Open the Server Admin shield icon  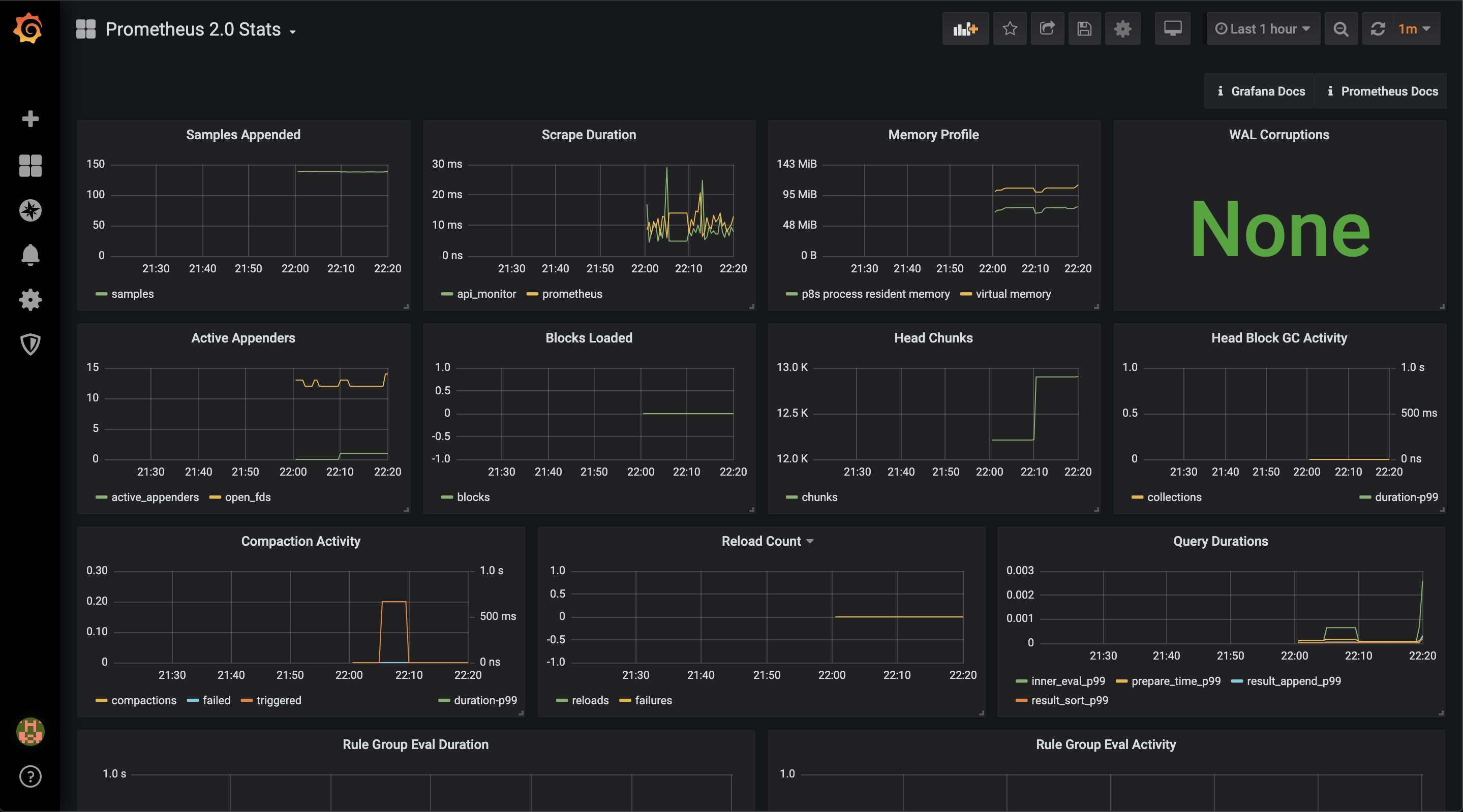(30, 344)
